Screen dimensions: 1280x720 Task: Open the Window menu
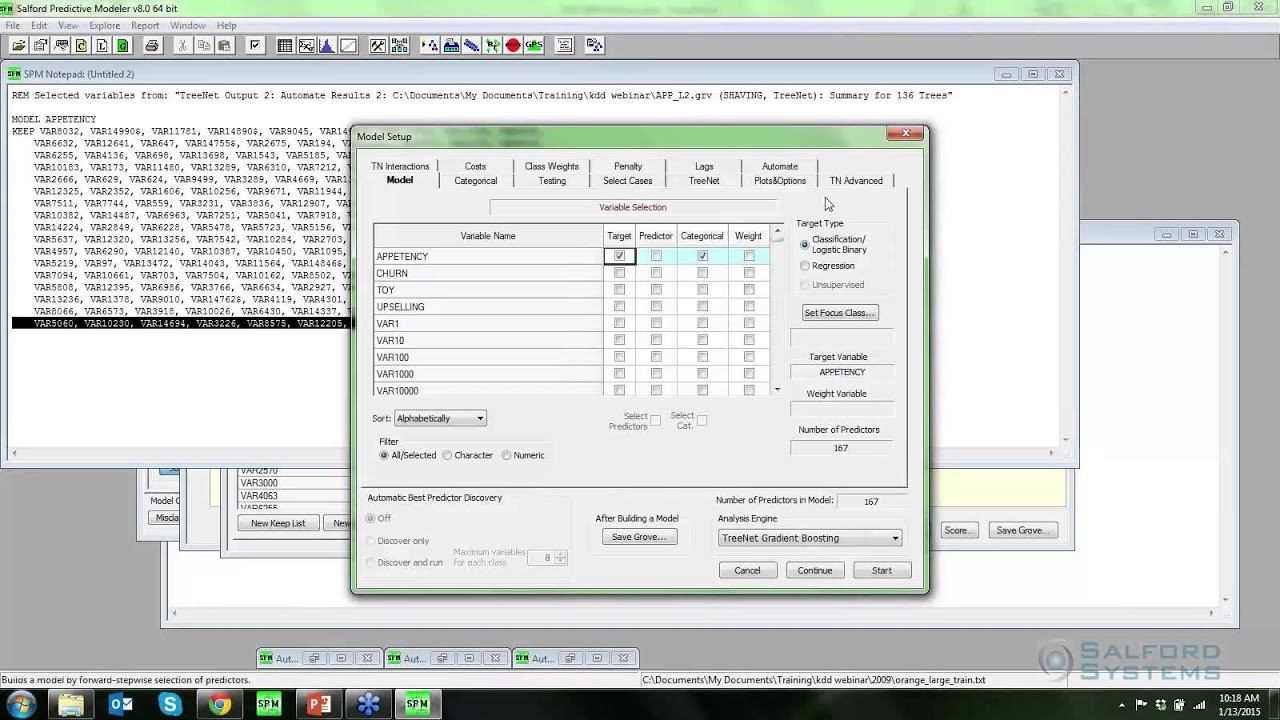[188, 25]
